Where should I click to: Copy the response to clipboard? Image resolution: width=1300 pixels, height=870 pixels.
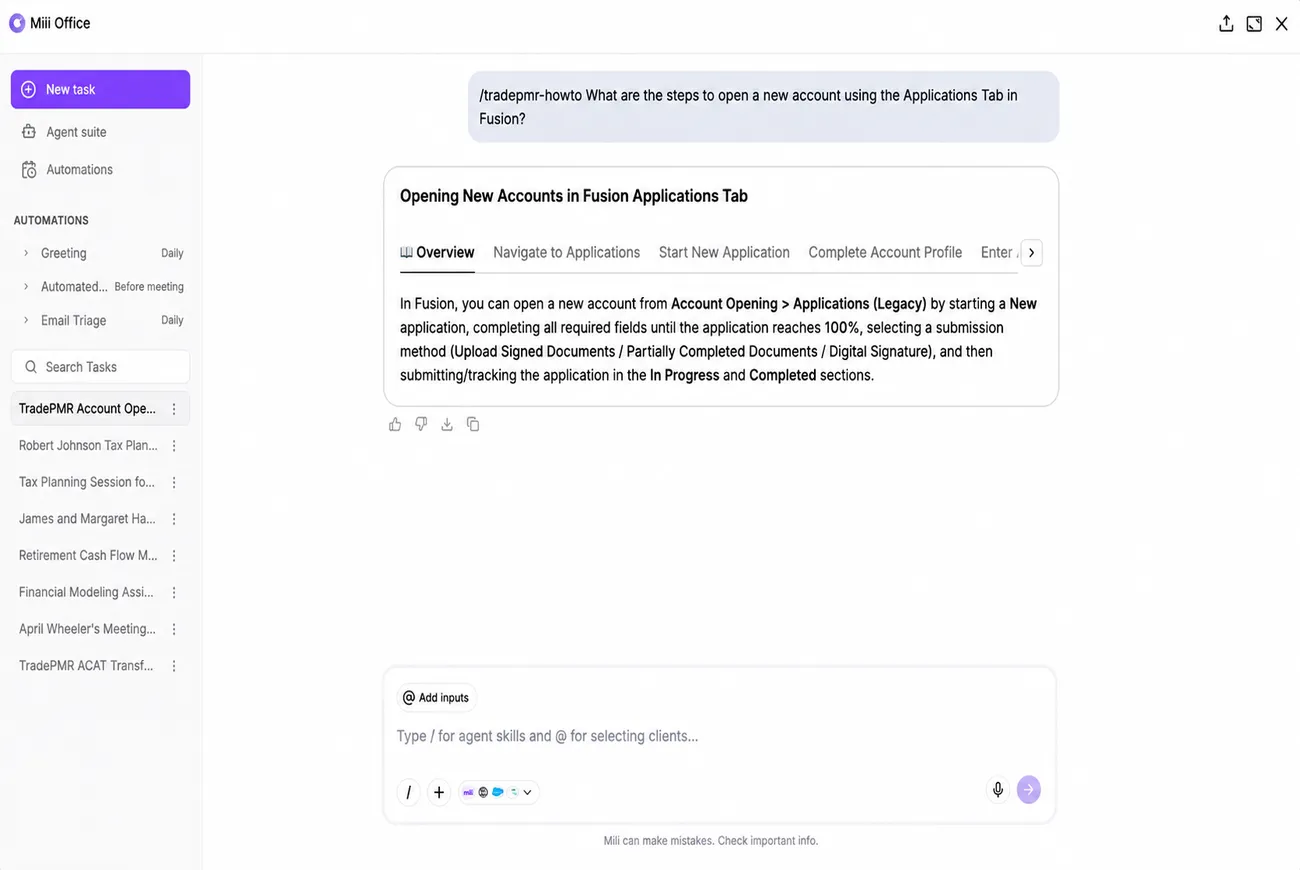point(473,424)
